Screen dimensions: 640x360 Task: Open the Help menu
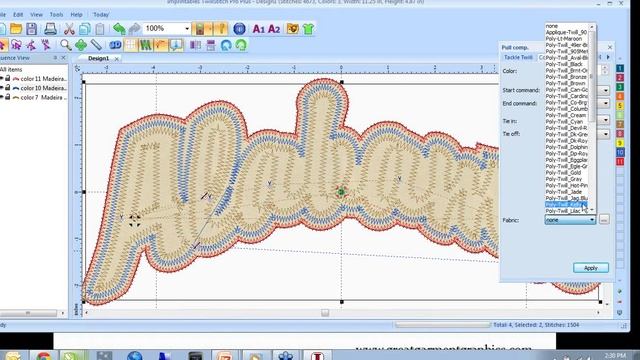pyautogui.click(x=76, y=14)
